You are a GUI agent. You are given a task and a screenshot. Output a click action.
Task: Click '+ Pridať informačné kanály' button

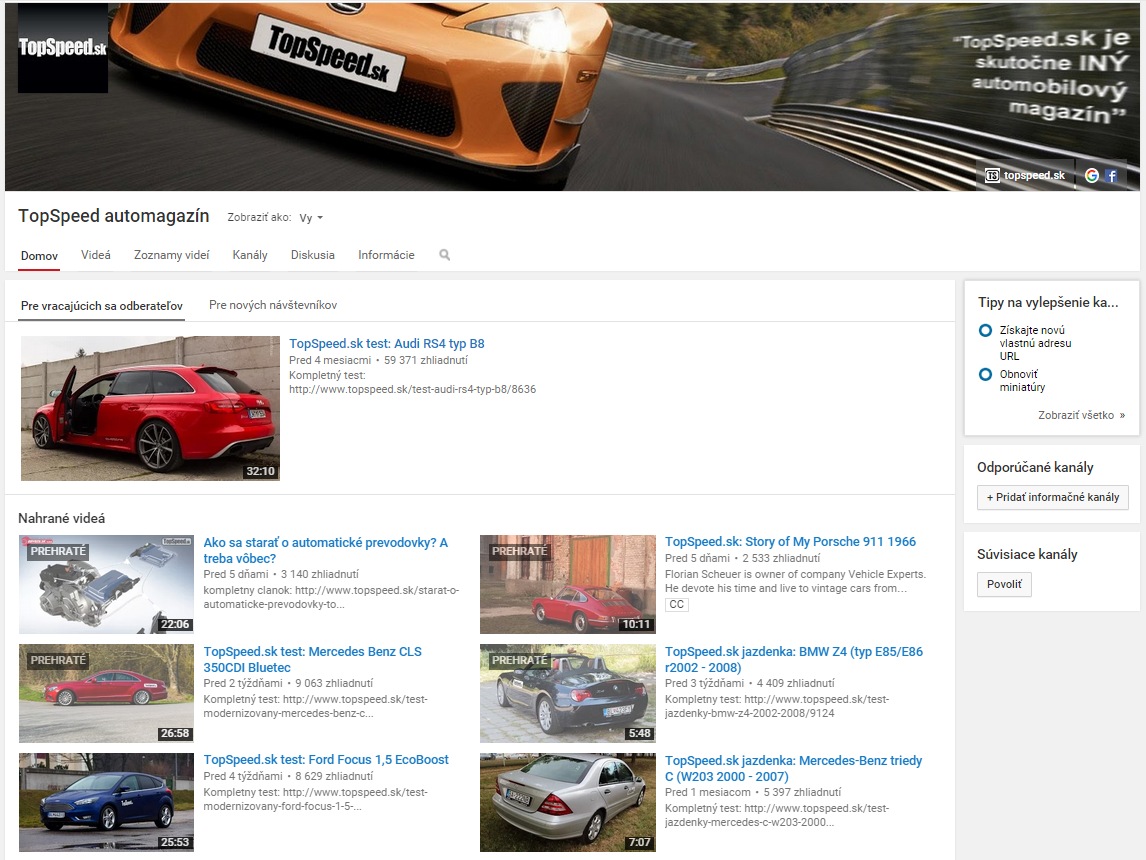tap(1052, 497)
